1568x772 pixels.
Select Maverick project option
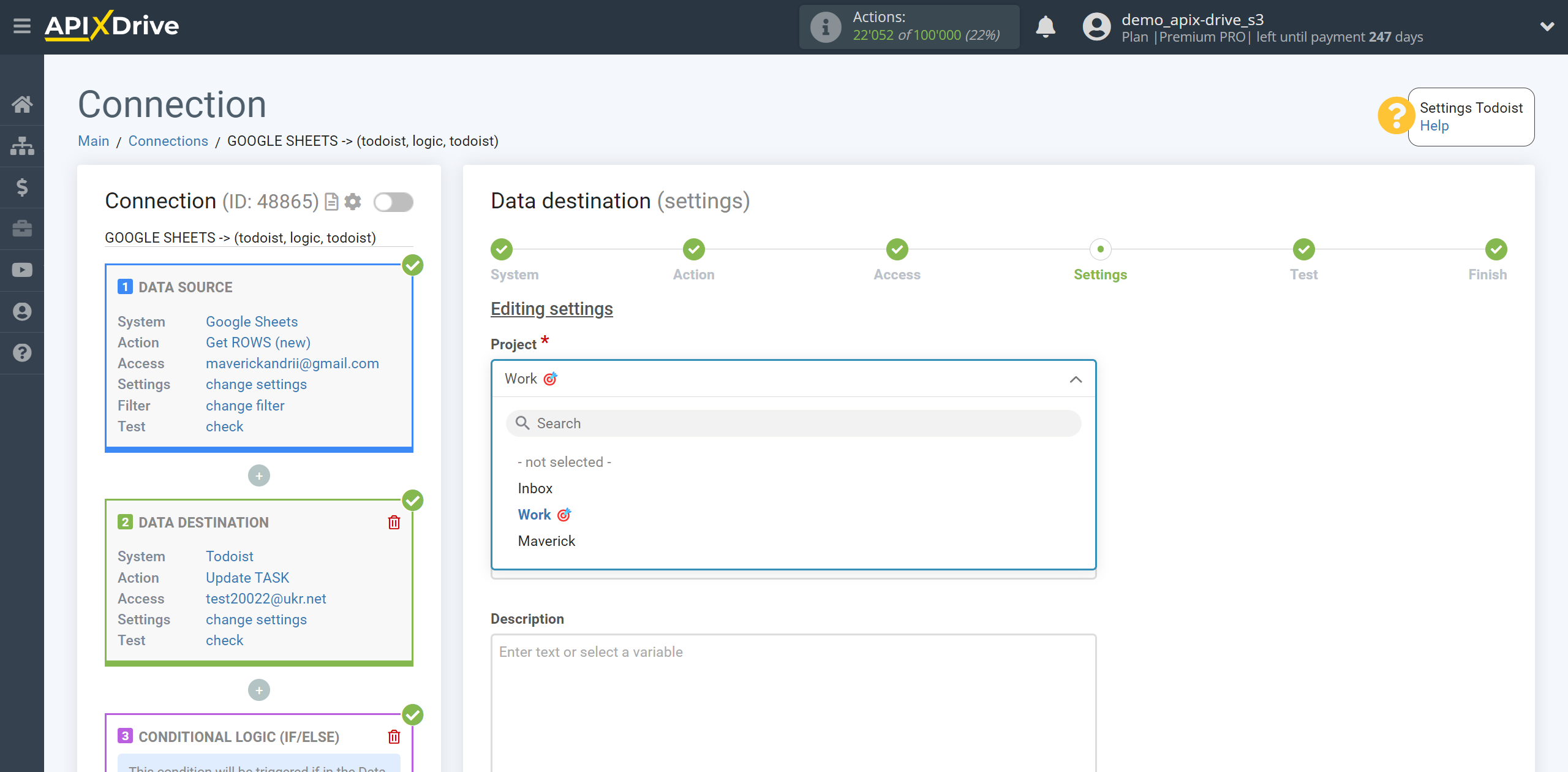[546, 541]
